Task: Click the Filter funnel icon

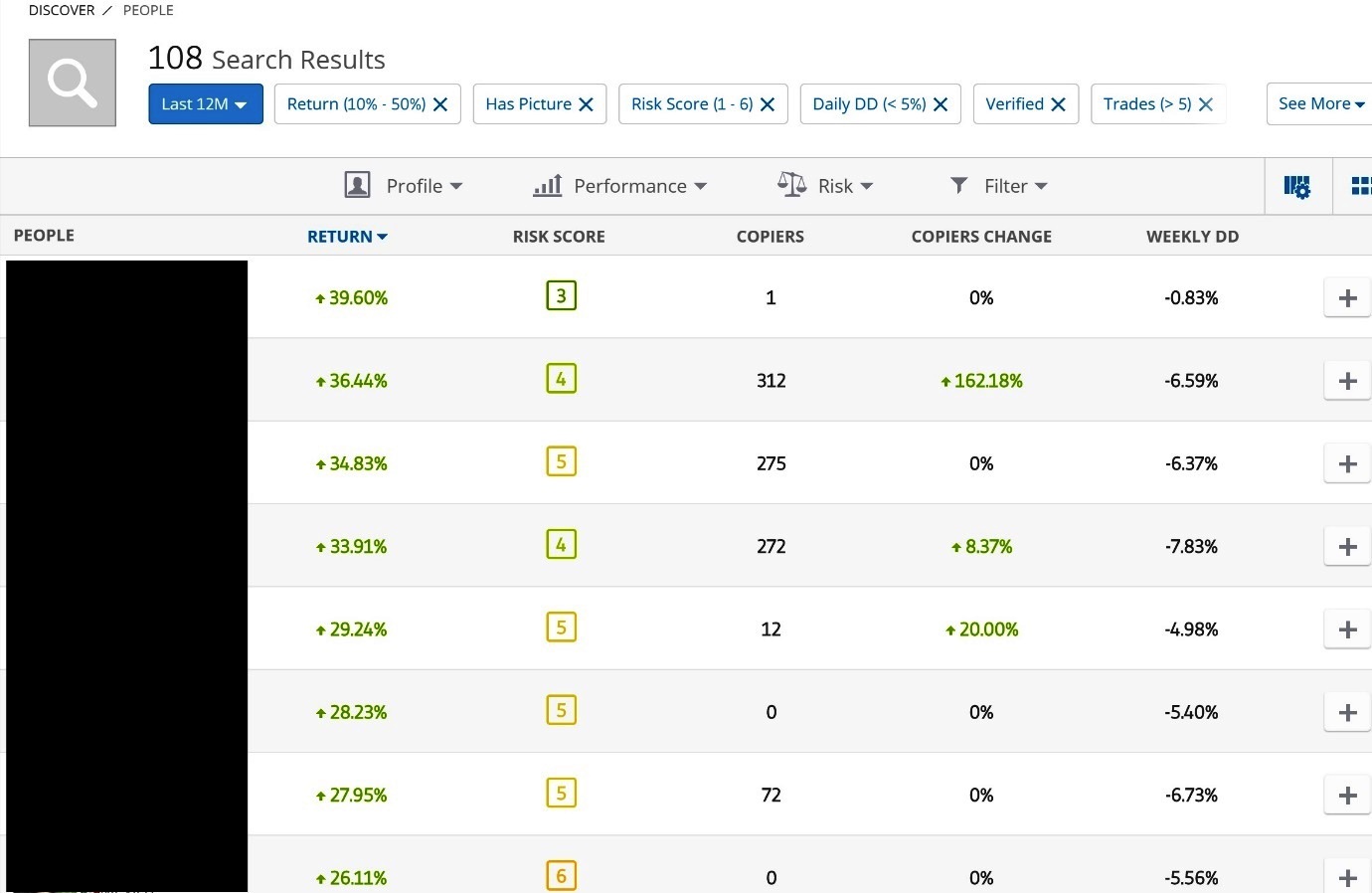Action: click(x=957, y=185)
